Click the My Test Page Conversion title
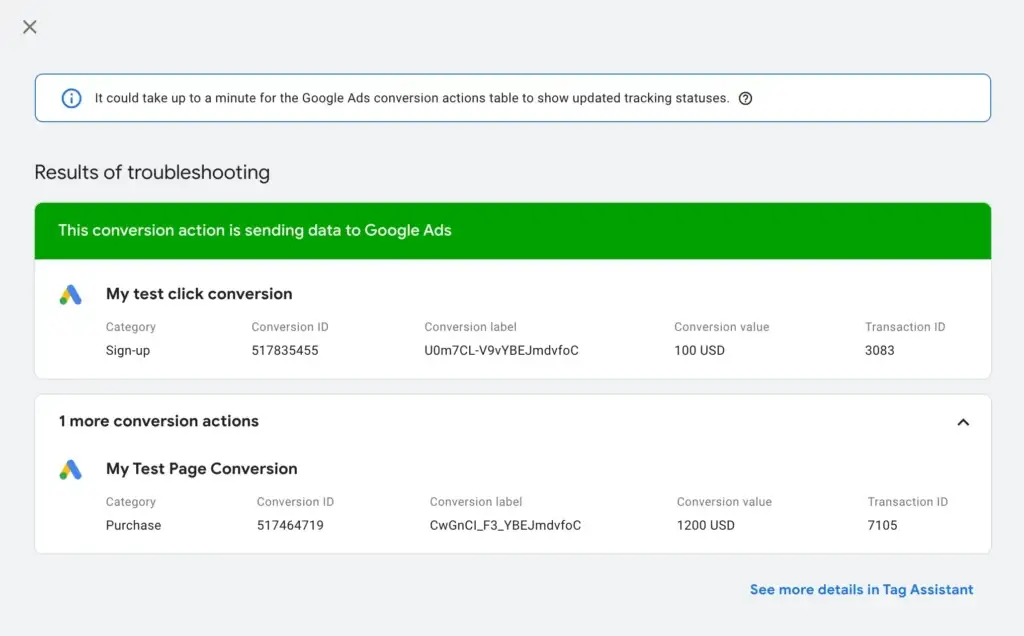 (x=202, y=468)
